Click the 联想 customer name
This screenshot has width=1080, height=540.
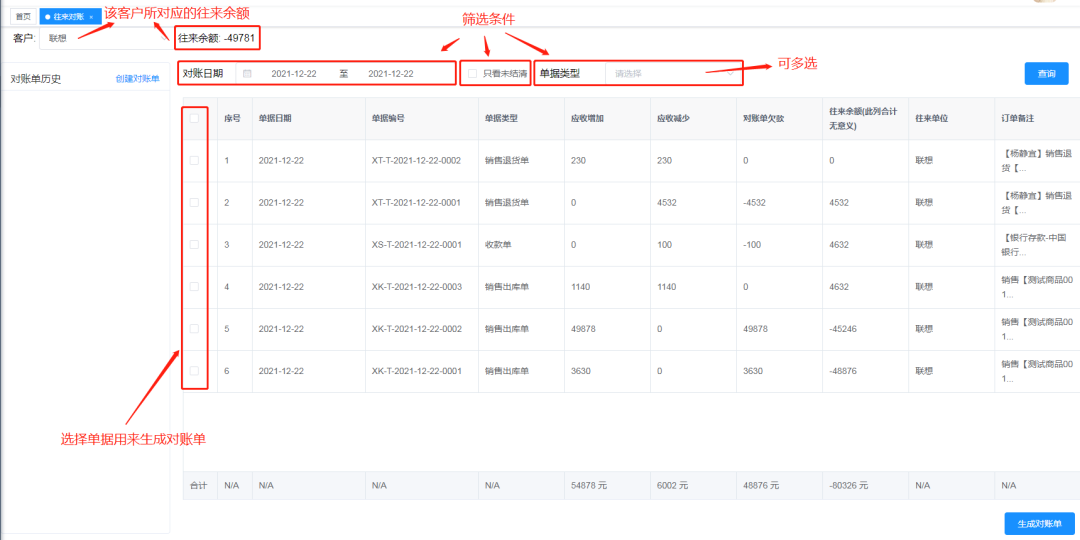pyautogui.click(x=58, y=38)
